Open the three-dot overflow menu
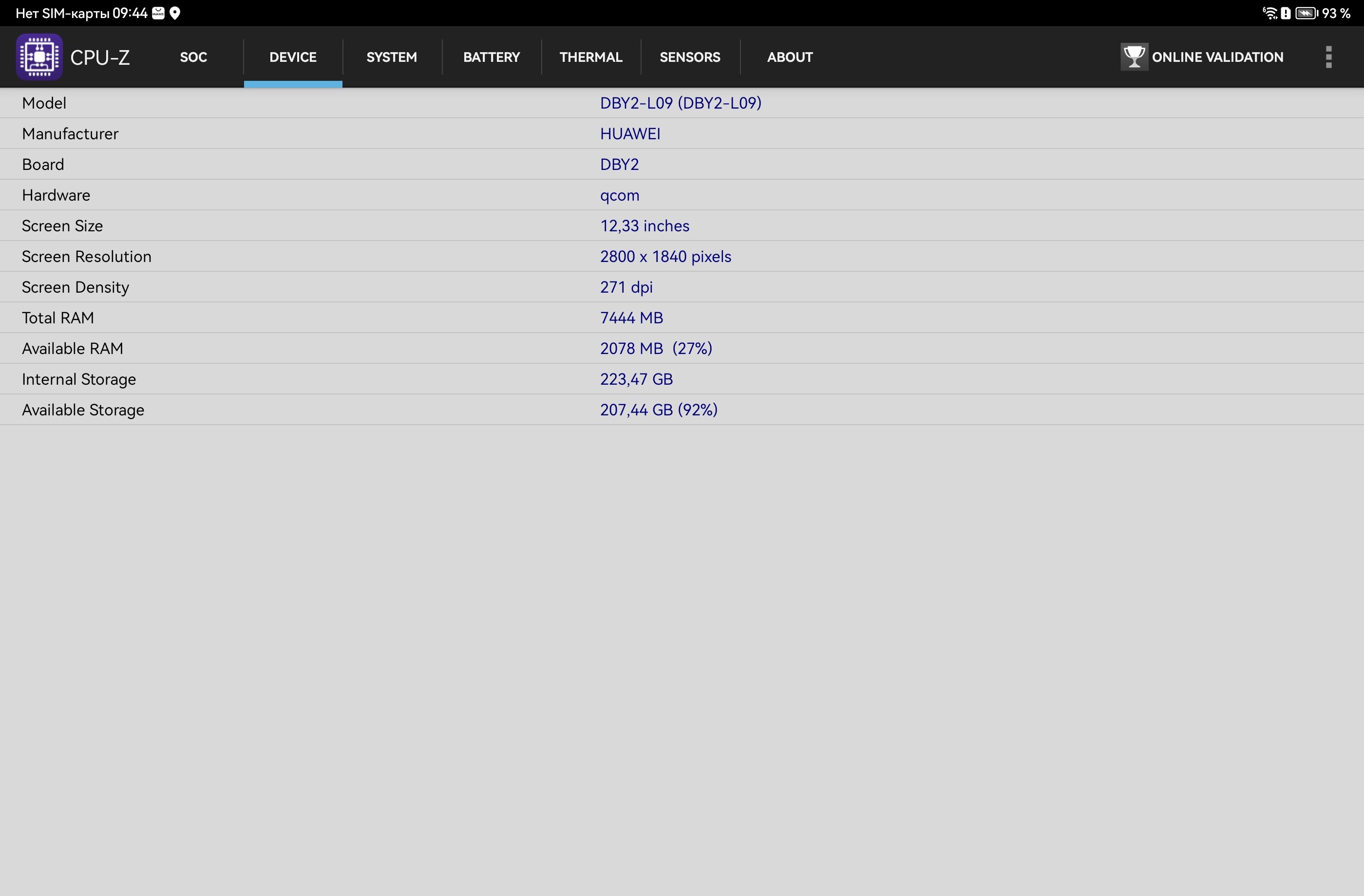 pos(1328,56)
